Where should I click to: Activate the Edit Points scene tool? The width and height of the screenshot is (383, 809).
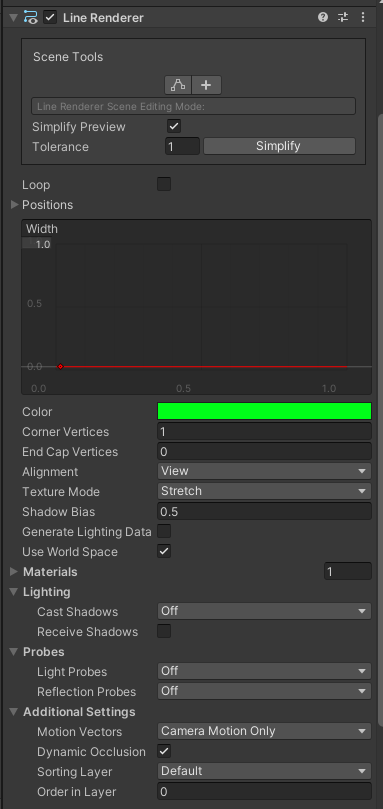coord(178,85)
